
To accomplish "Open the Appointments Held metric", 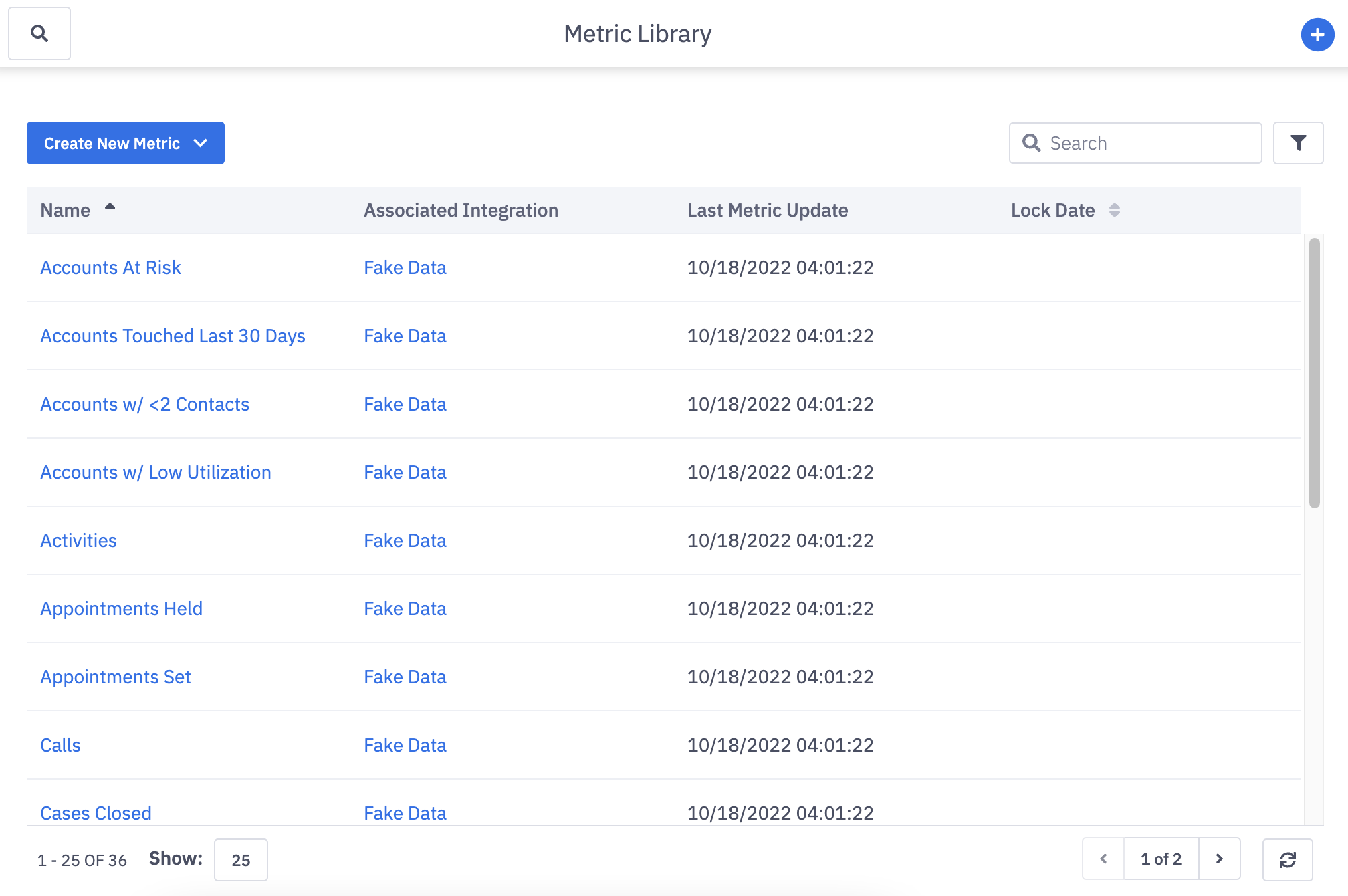I will coord(121,608).
